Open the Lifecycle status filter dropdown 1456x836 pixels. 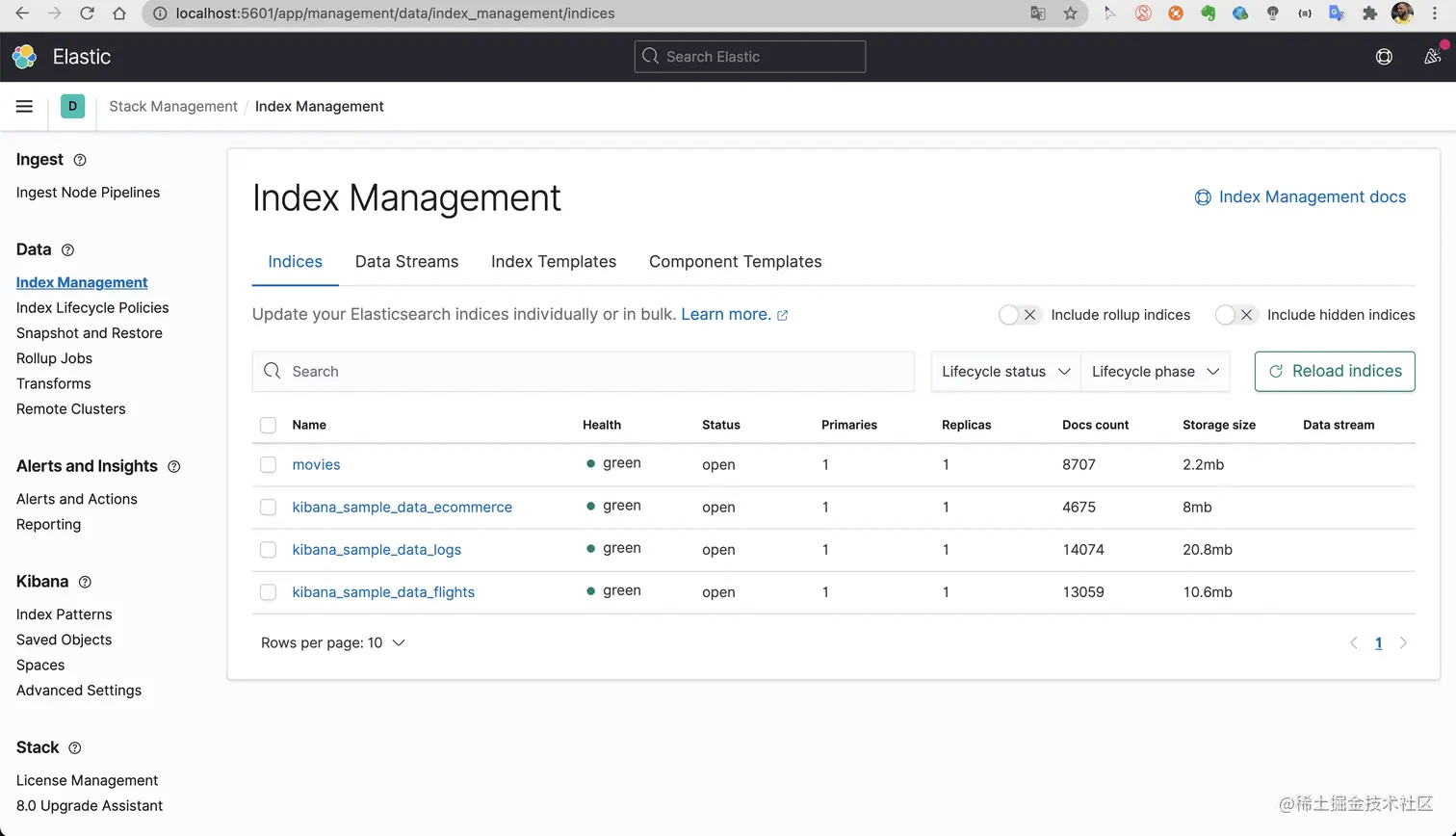(1005, 372)
